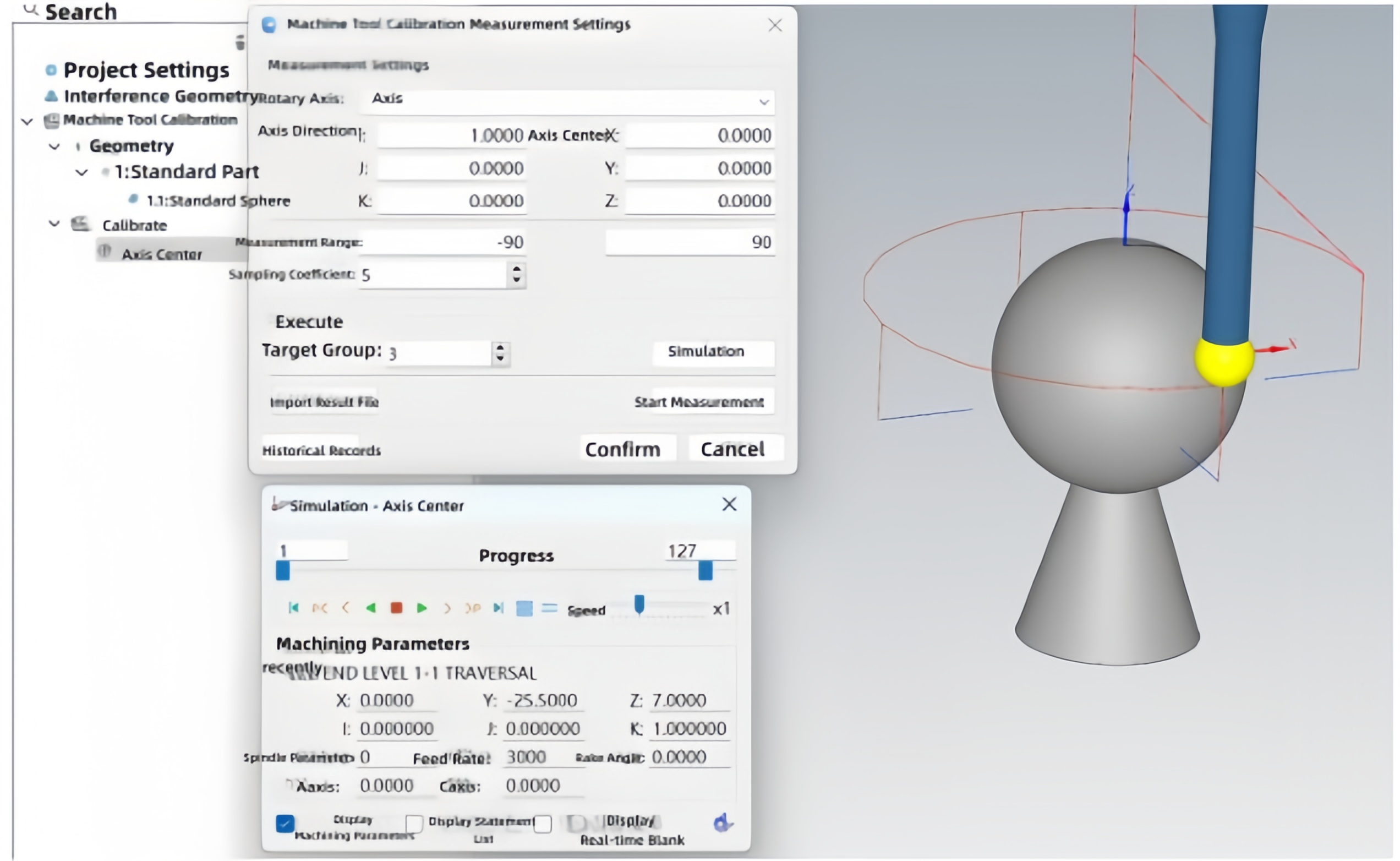Click the bottom-right Simulation dialog icon

tap(723, 823)
